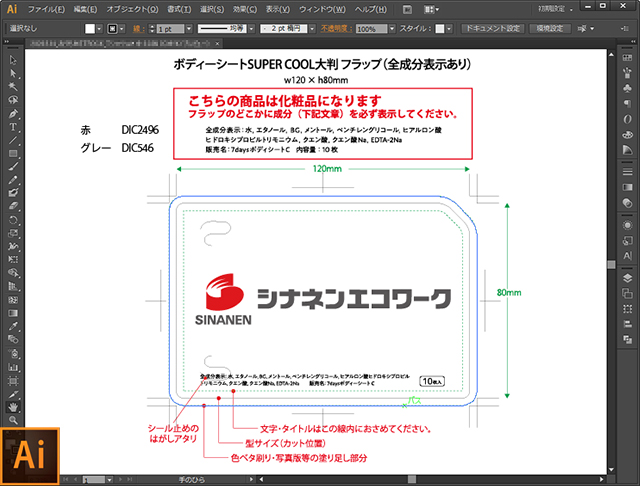Open the fill color swatch dropdown arrow
Viewport: 640px width, 486px height.
pyautogui.click(x=99, y=29)
